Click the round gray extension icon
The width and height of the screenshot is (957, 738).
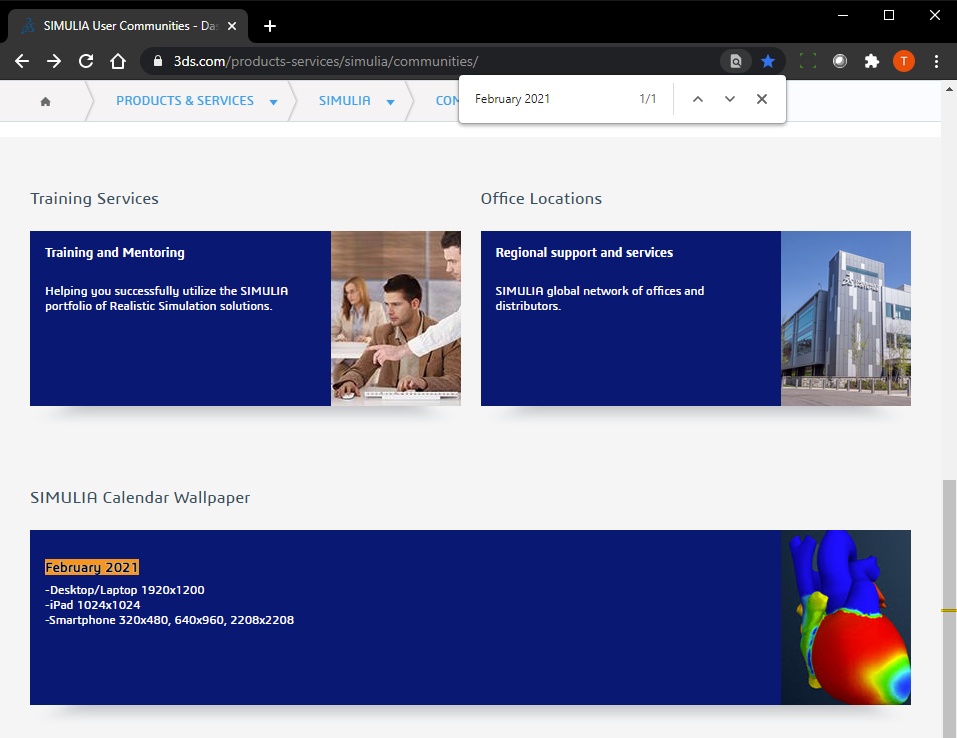840,61
